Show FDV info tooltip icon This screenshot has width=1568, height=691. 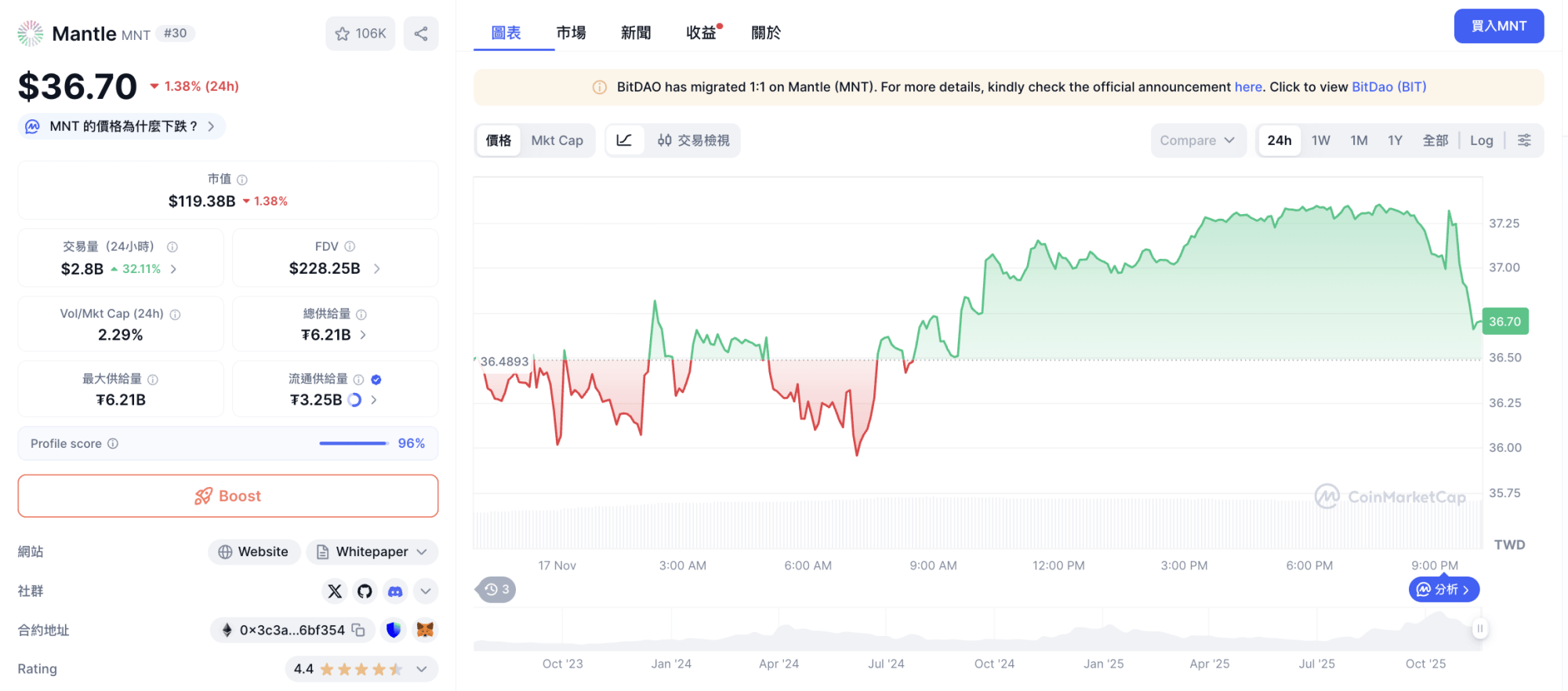(350, 246)
